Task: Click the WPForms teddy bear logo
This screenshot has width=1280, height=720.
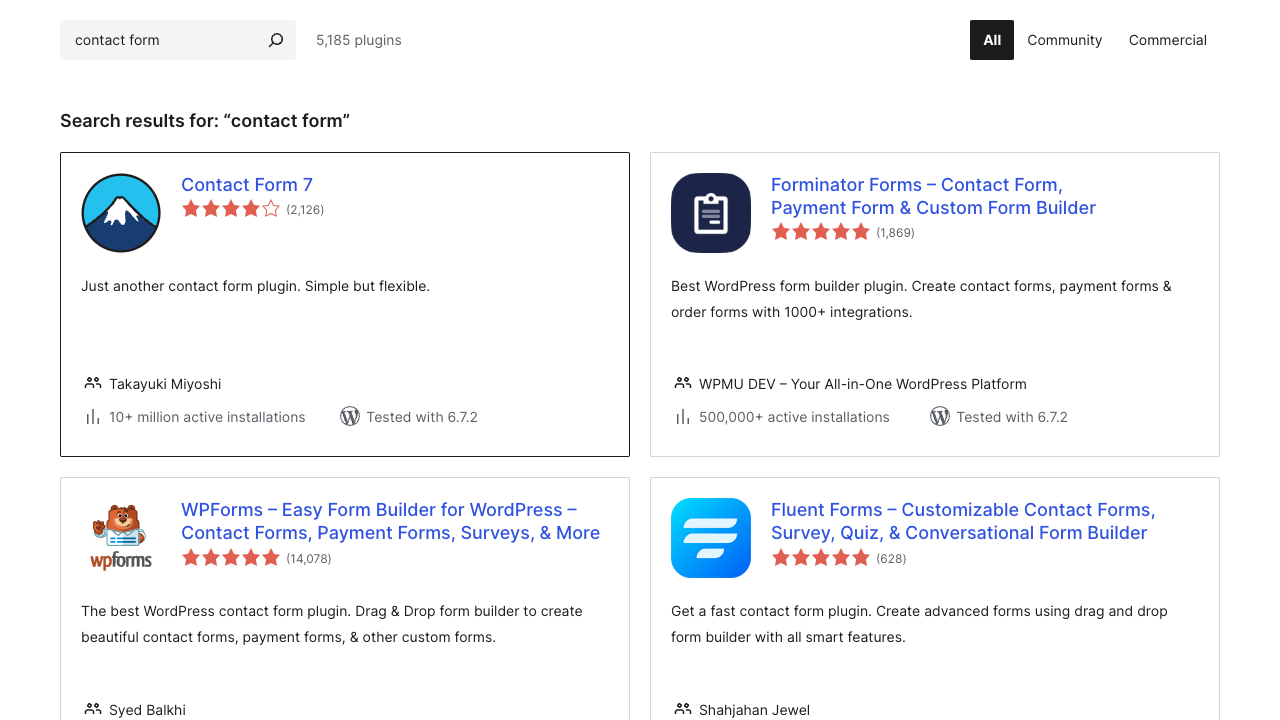Action: tap(120, 538)
